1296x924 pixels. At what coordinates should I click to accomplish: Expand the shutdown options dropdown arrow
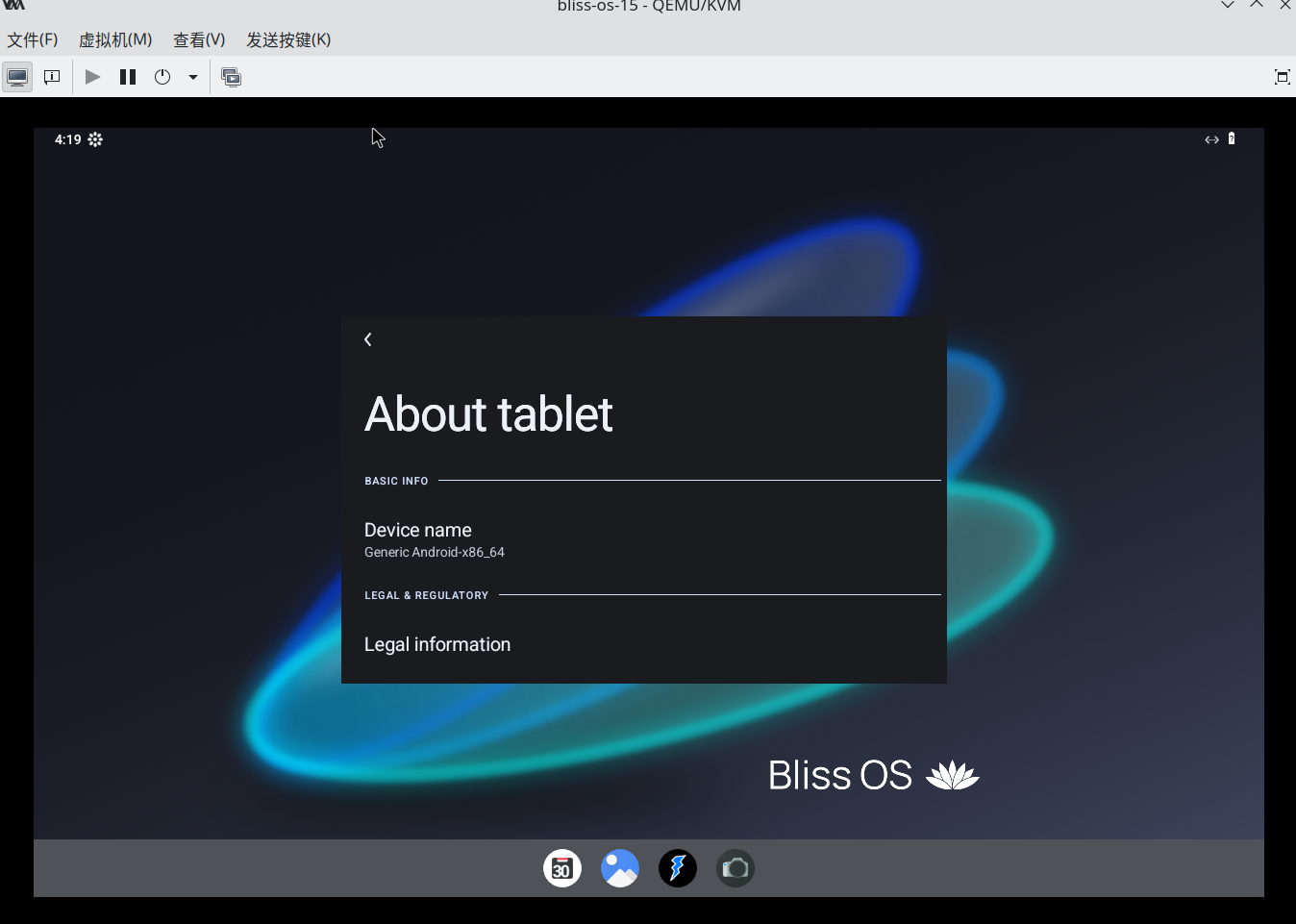pyautogui.click(x=193, y=77)
